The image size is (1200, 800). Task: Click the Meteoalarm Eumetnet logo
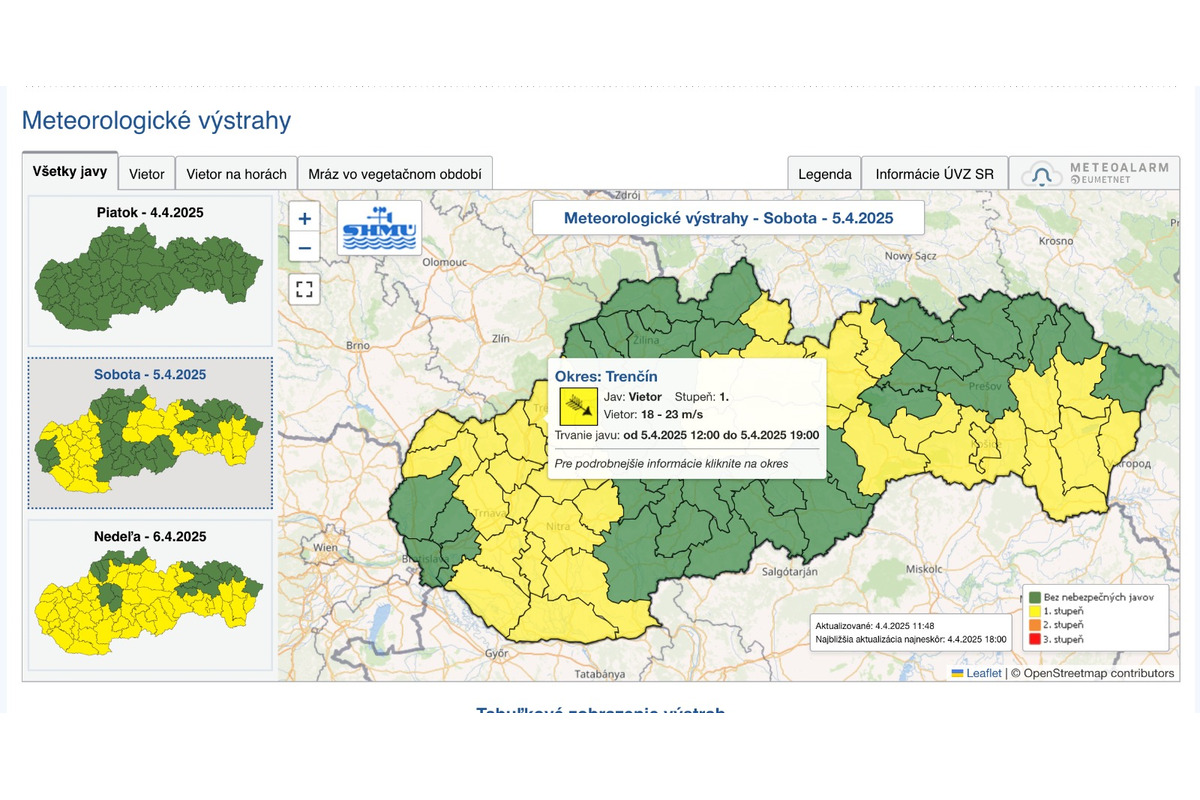pyautogui.click(x=1094, y=173)
